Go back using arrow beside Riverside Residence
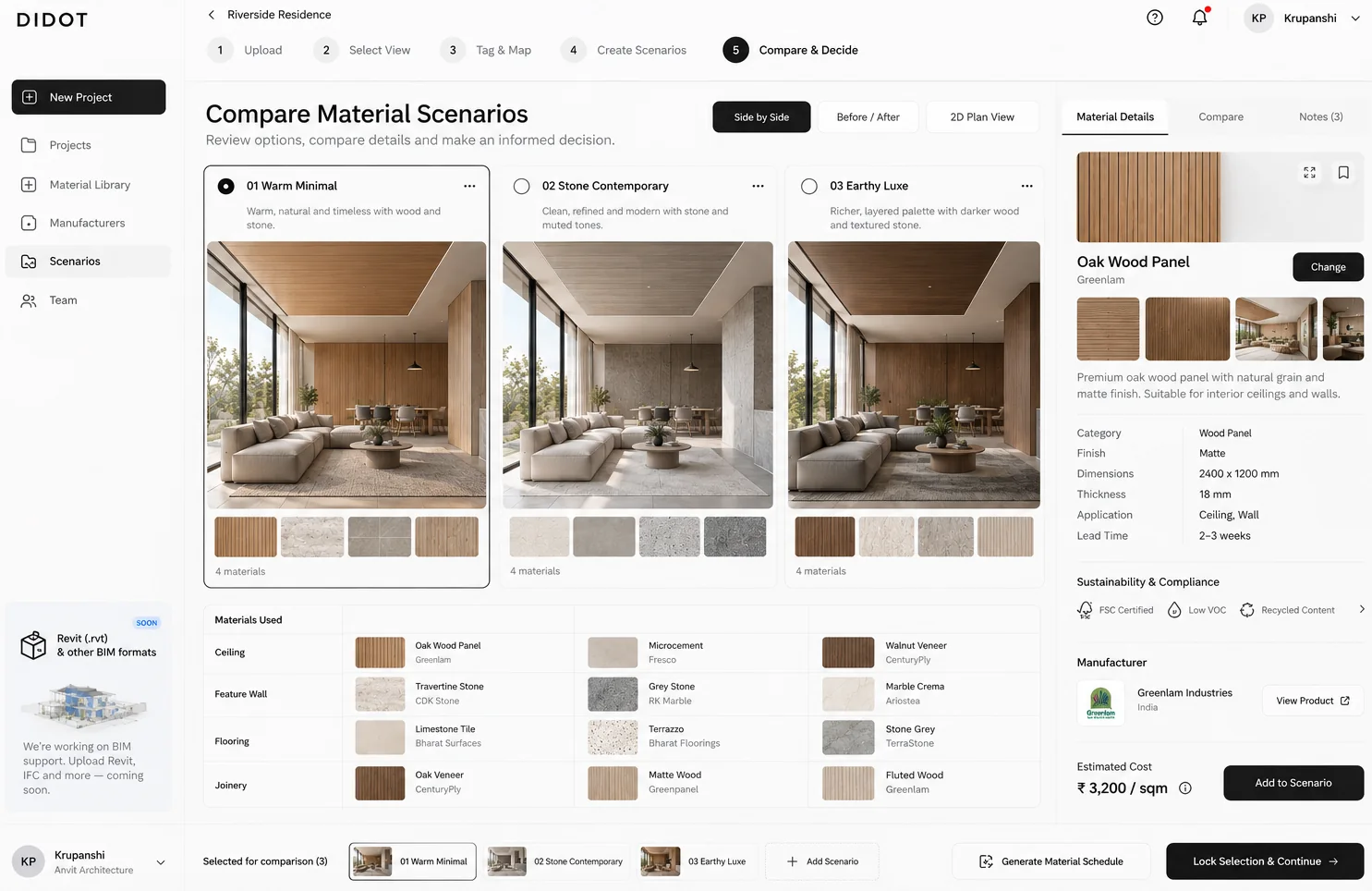Viewport: 1372px width, 891px height. pyautogui.click(x=212, y=15)
